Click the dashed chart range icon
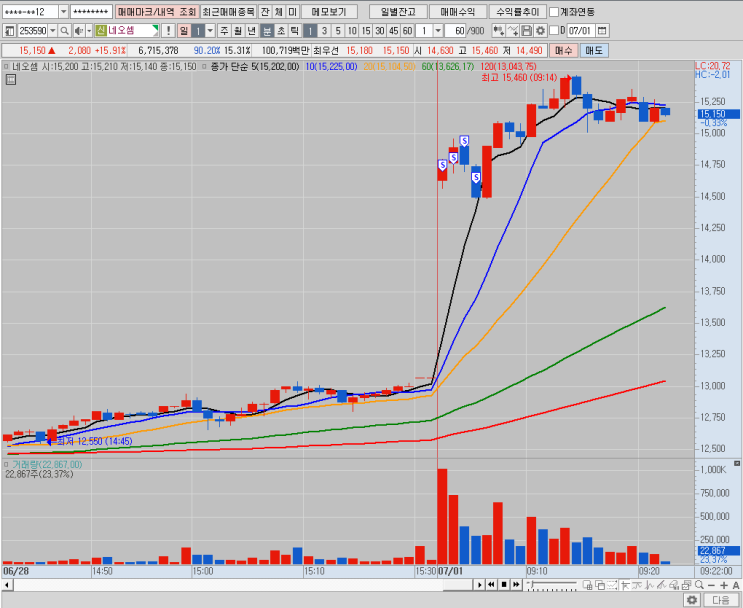 [x=612, y=585]
